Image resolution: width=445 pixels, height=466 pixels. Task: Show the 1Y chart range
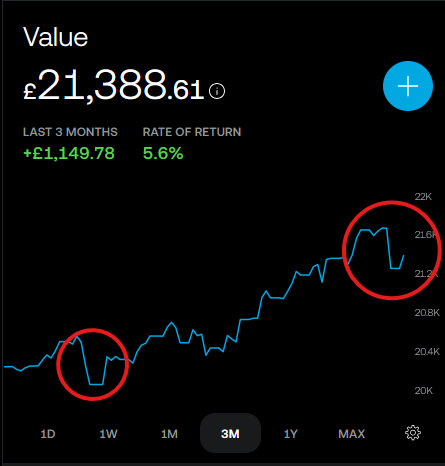(x=291, y=434)
